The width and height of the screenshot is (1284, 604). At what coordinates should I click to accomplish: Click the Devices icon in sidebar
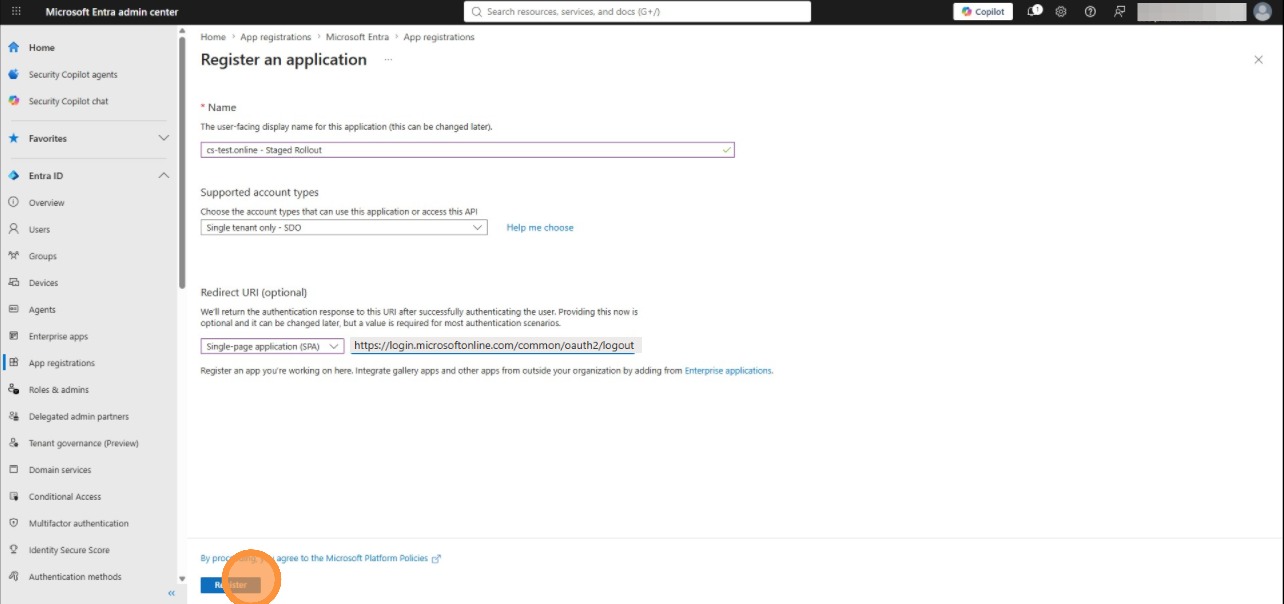click(x=14, y=283)
